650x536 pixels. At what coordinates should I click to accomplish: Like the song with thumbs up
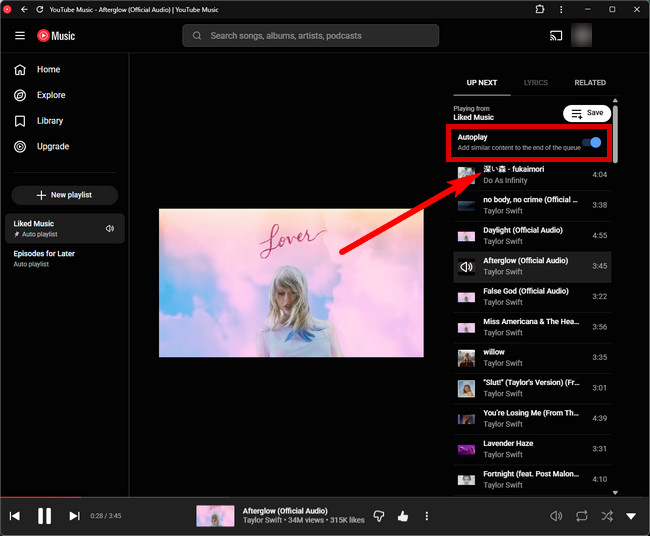coord(403,516)
